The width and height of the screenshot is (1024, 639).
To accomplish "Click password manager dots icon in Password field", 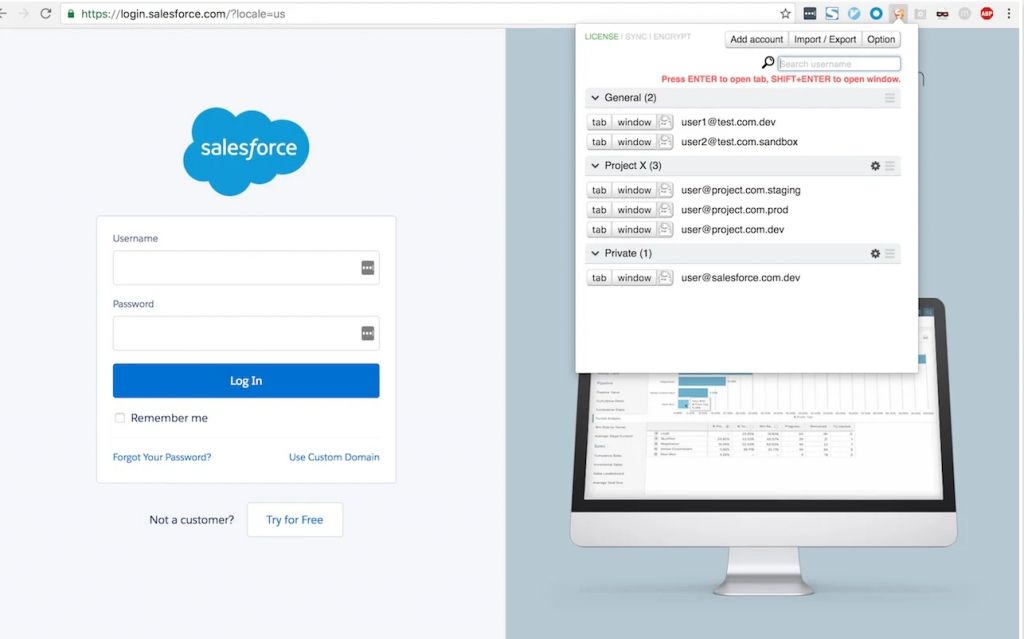I will point(368,334).
